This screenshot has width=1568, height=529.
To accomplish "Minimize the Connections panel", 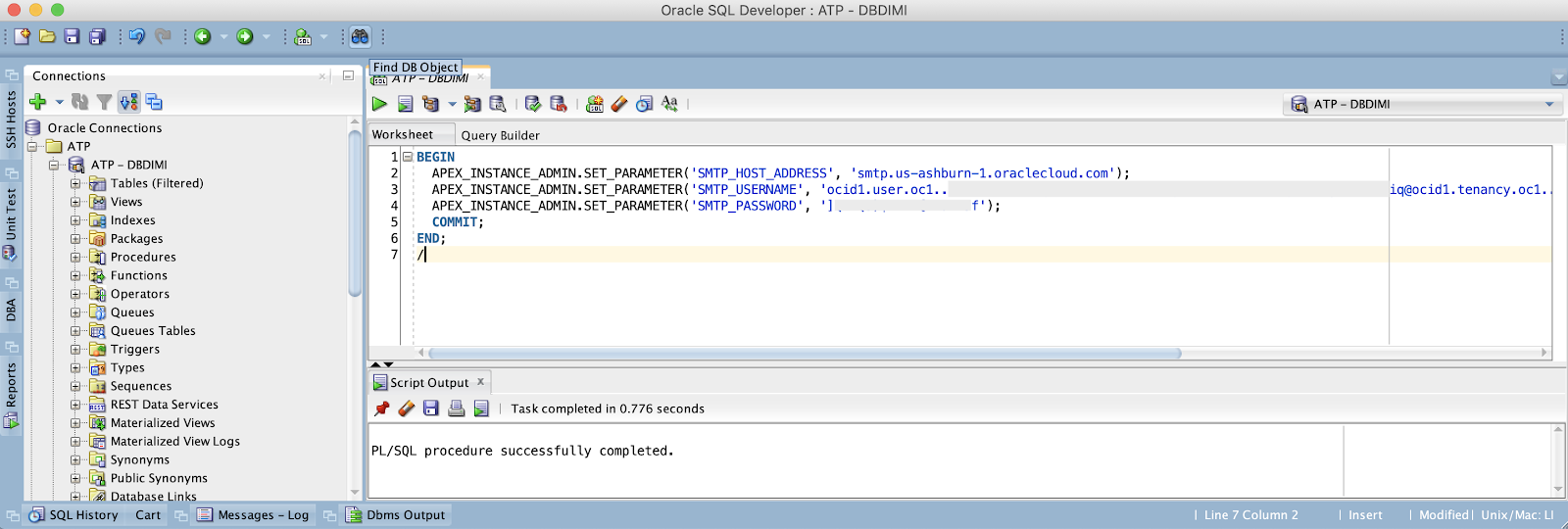I will [348, 75].
